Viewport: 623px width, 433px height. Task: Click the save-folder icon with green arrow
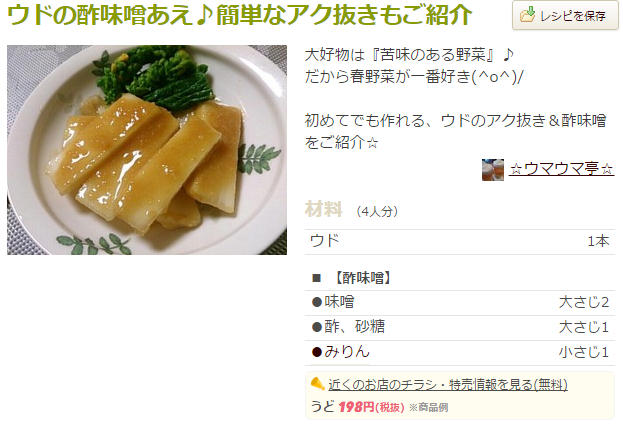pos(528,15)
